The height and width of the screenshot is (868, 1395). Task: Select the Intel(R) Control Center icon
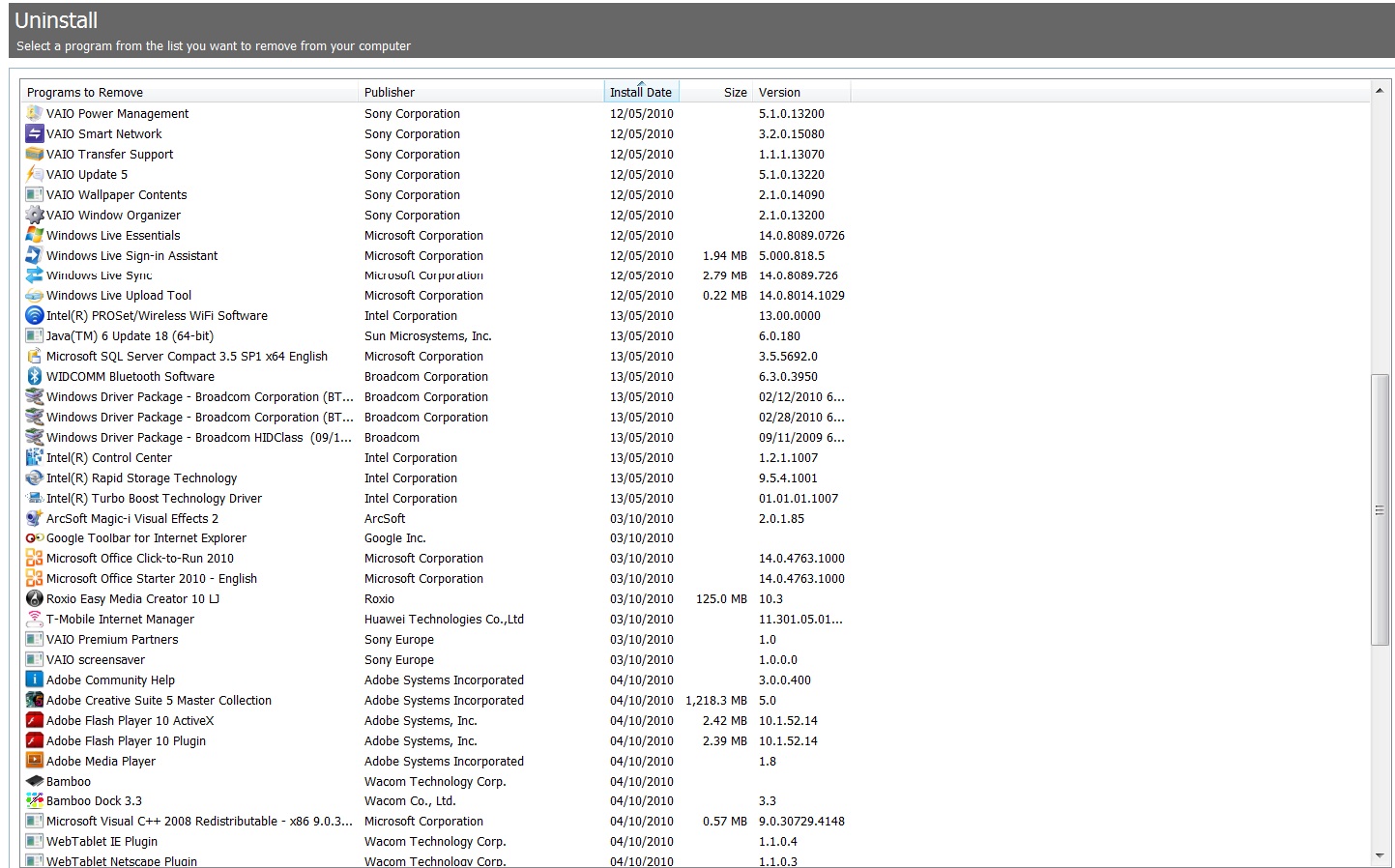[x=34, y=457]
